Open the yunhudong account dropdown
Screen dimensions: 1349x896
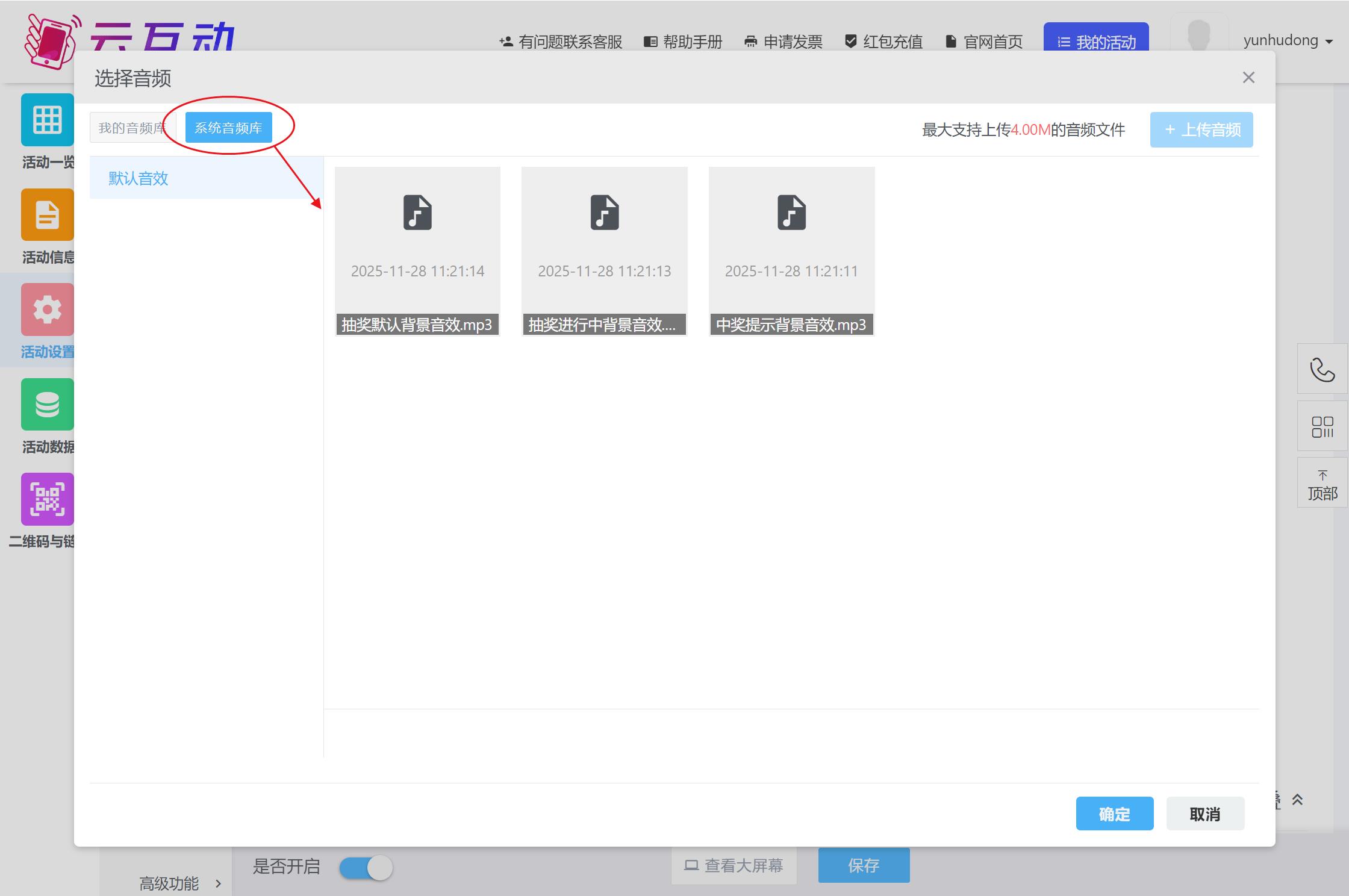pyautogui.click(x=1287, y=40)
